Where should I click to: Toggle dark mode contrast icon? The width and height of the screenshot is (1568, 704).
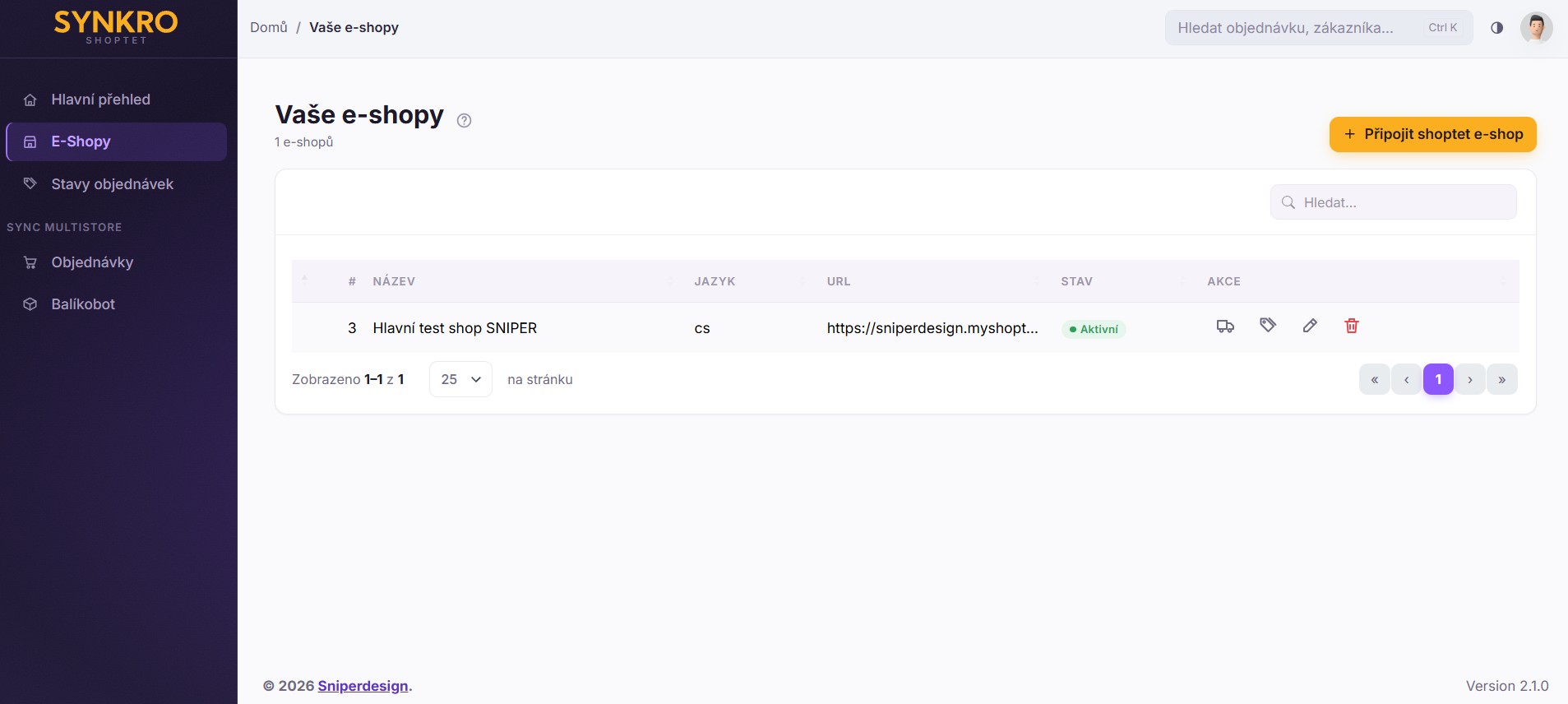pyautogui.click(x=1497, y=28)
